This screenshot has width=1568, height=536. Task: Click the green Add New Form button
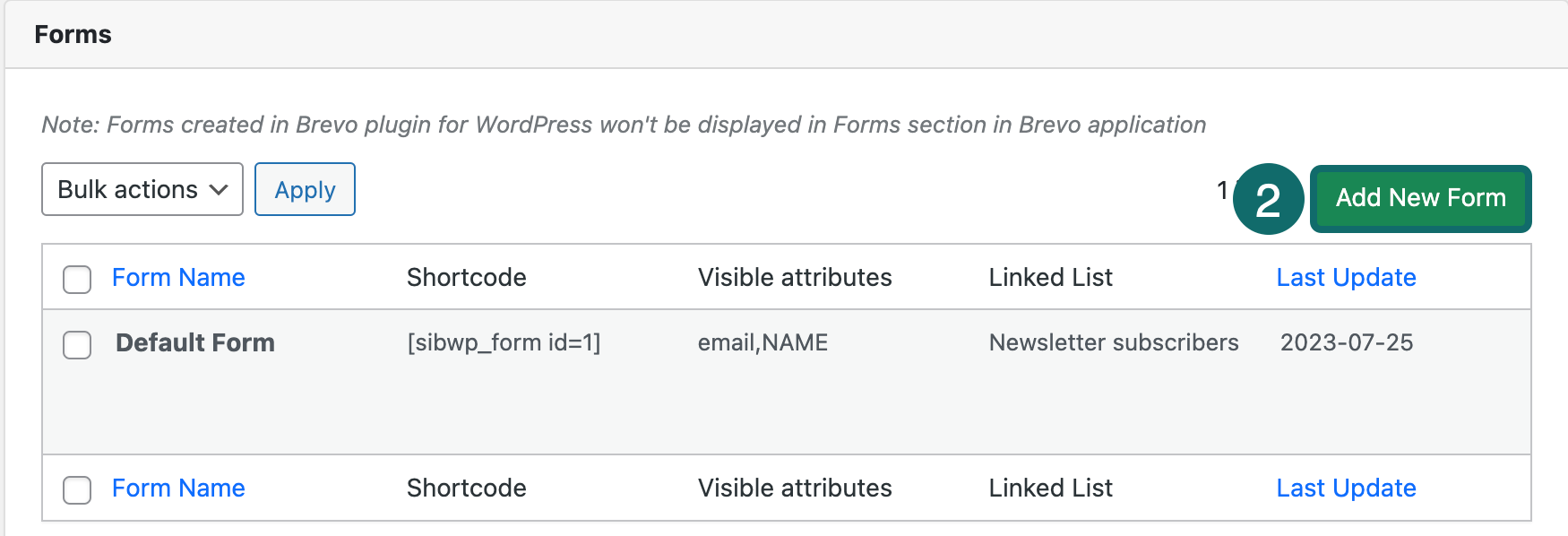pyautogui.click(x=1420, y=198)
